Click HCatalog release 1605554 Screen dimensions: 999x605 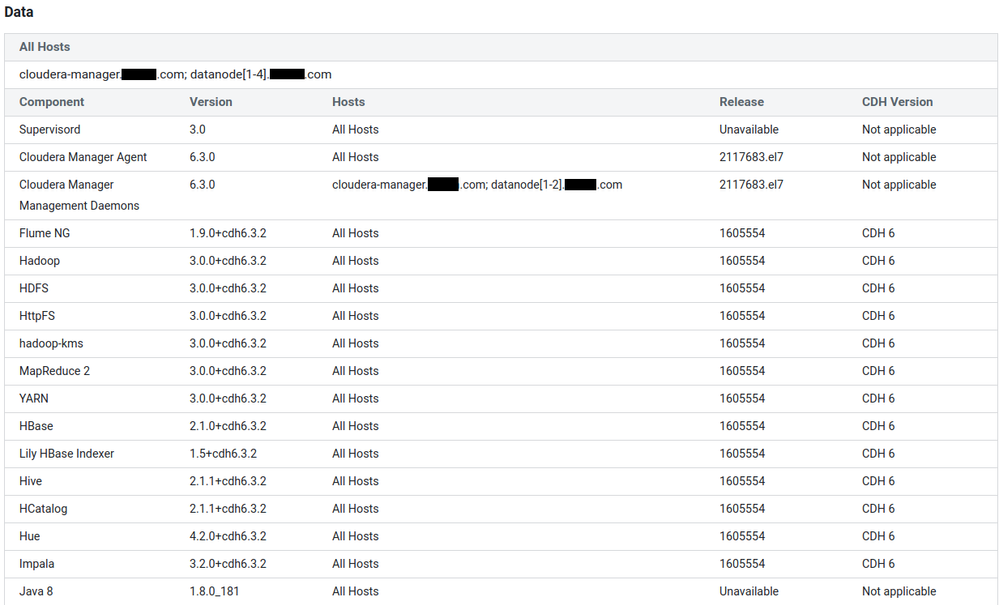click(742, 508)
